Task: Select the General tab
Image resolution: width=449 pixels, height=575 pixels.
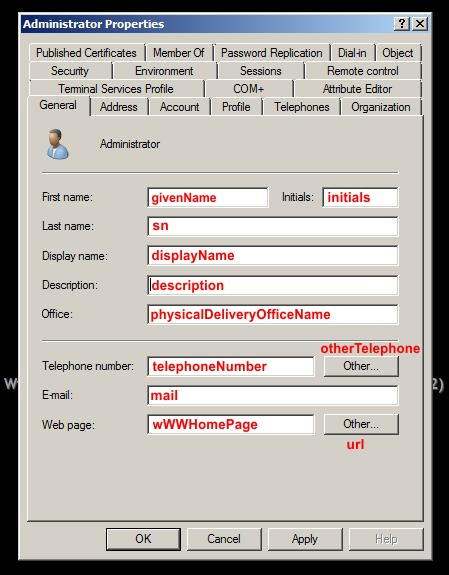Action: pos(58,105)
